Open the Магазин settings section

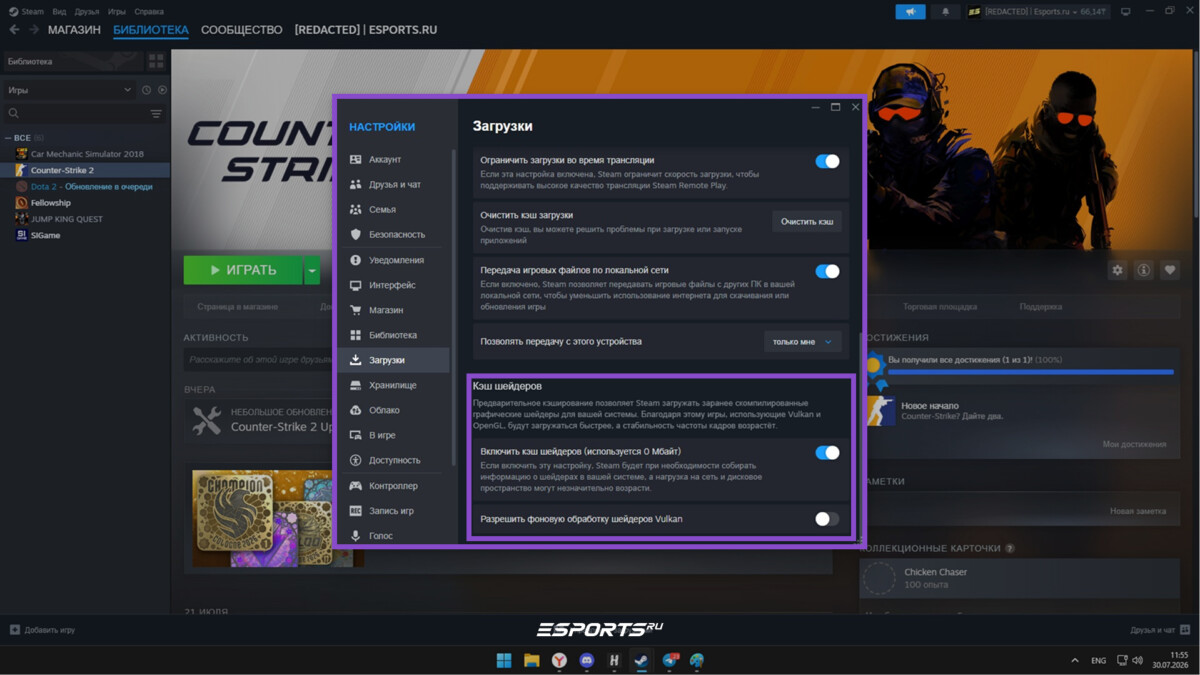click(x=394, y=310)
